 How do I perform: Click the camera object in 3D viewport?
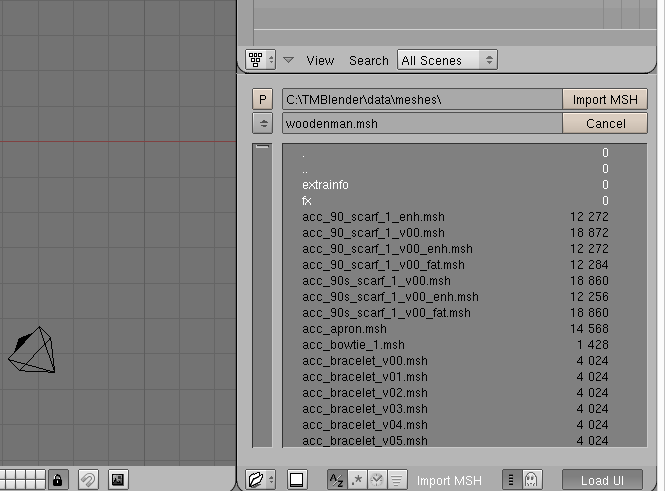32,350
